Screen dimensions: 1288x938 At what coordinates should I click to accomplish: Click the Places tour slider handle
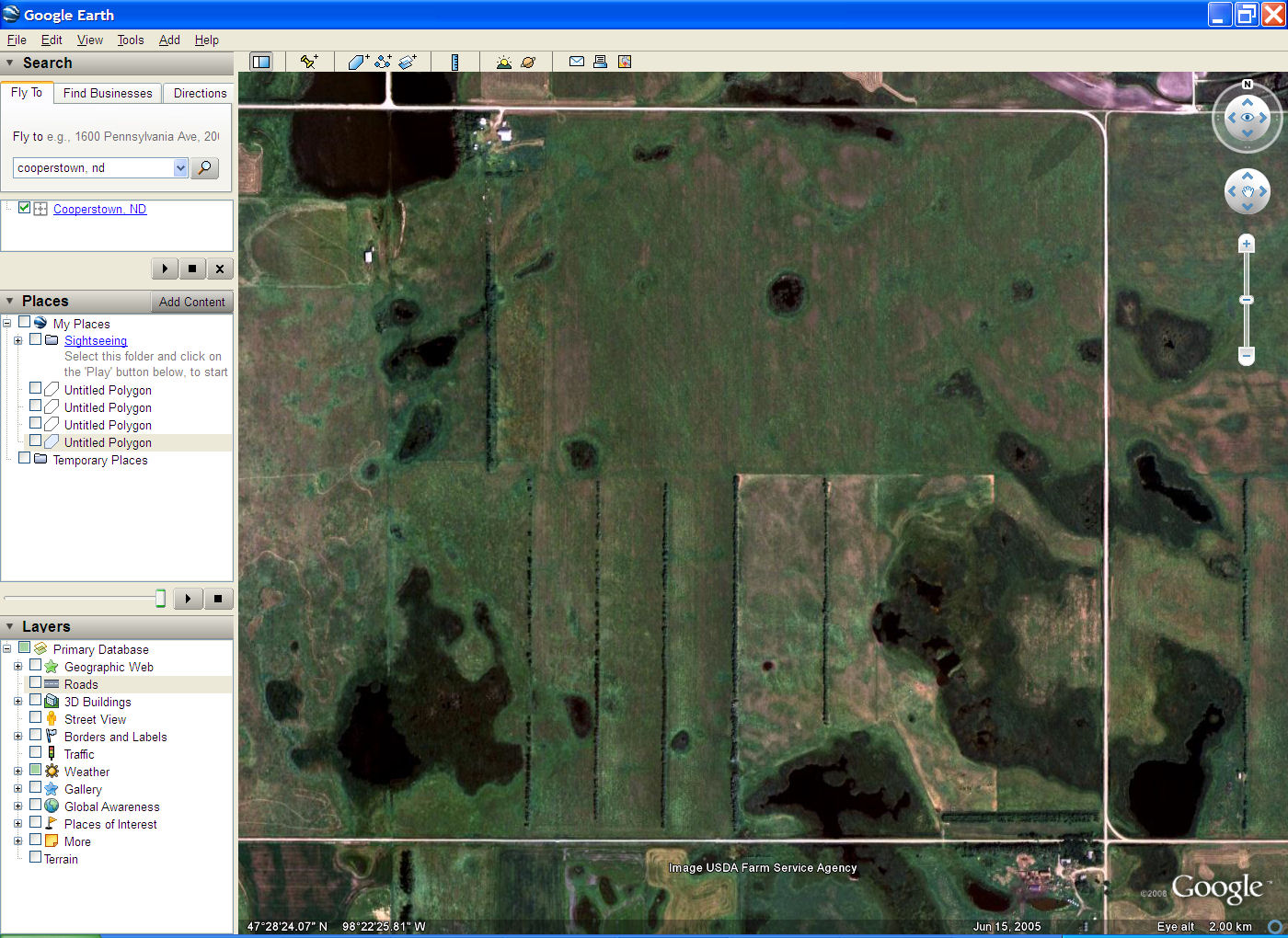[160, 599]
